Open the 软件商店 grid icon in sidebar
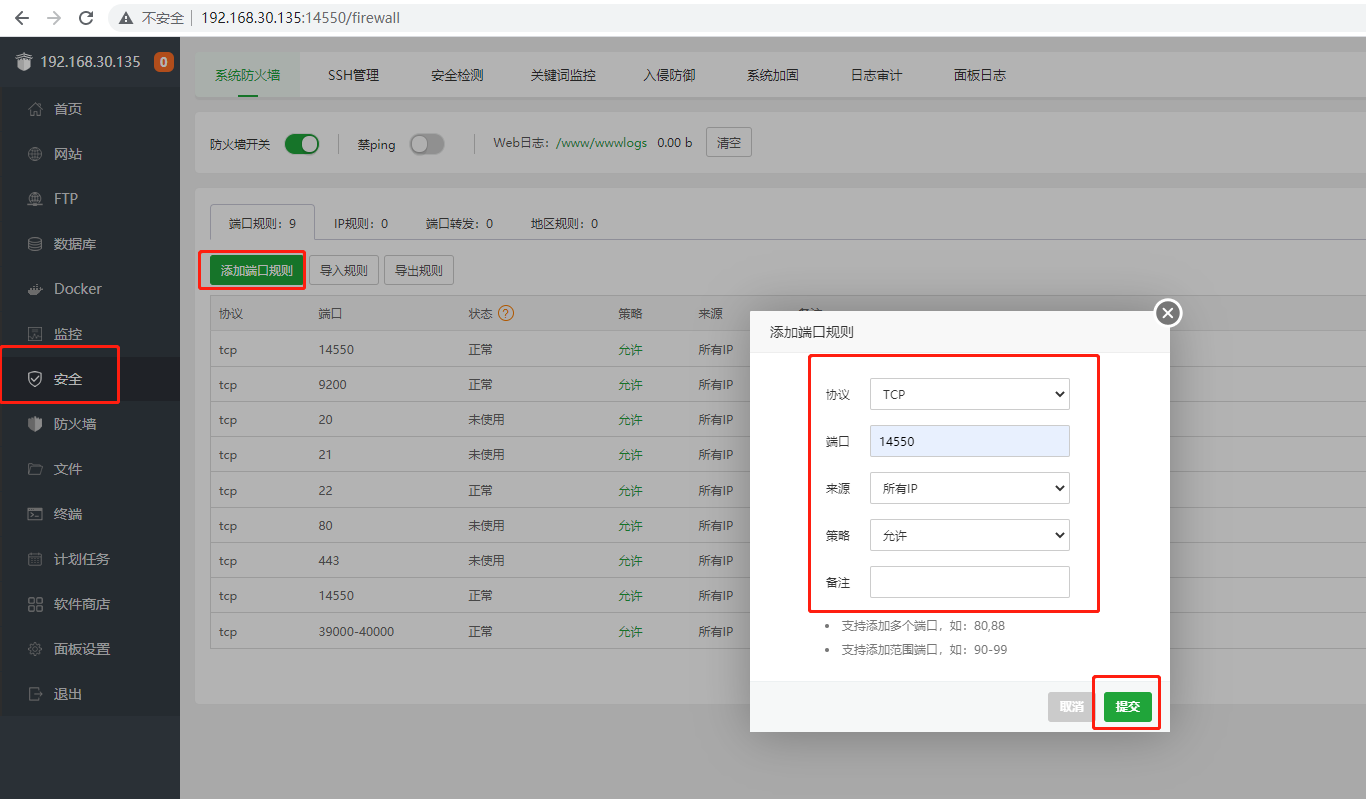Image resolution: width=1366 pixels, height=799 pixels. coord(35,604)
